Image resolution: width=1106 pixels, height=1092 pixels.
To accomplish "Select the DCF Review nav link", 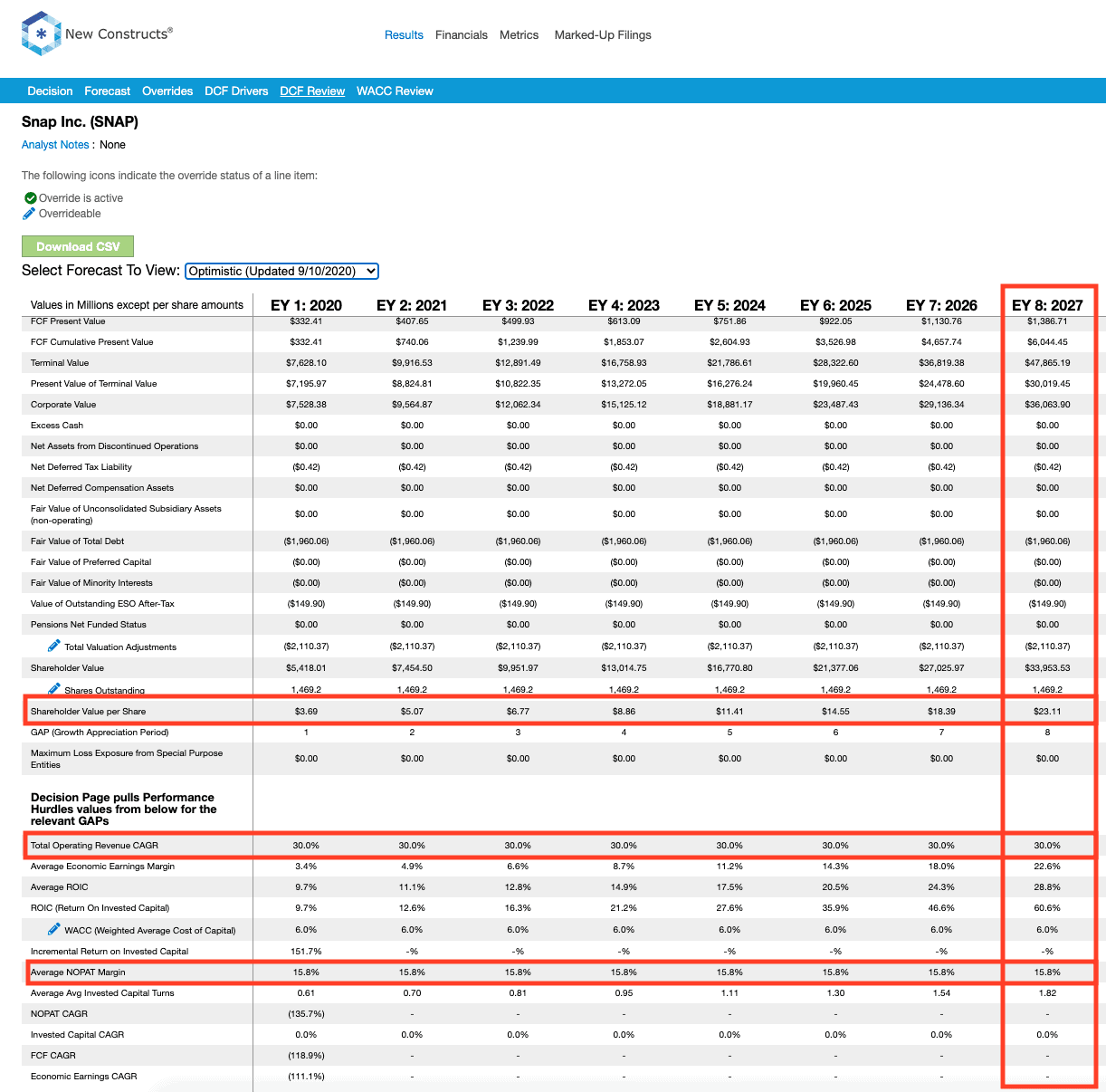I will [312, 91].
